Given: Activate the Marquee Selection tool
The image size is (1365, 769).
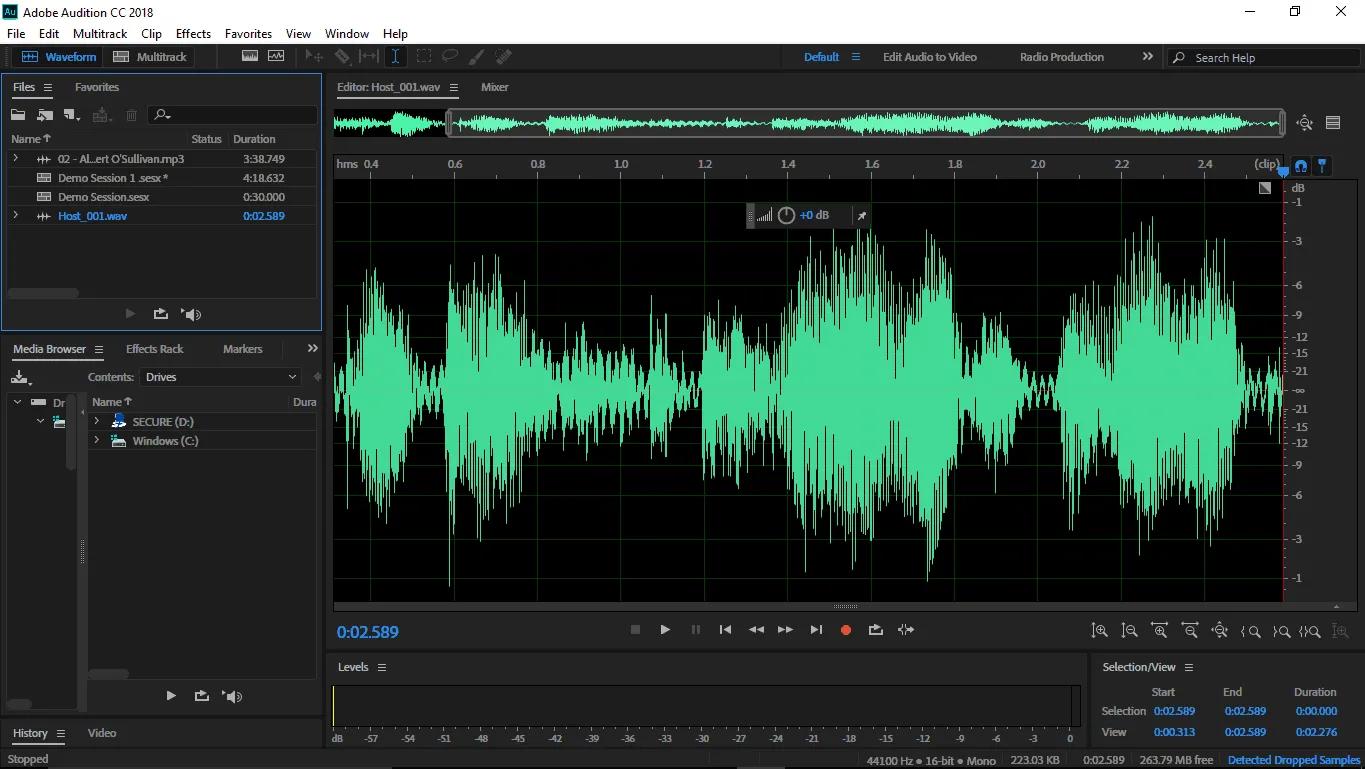Looking at the screenshot, I should click(423, 56).
